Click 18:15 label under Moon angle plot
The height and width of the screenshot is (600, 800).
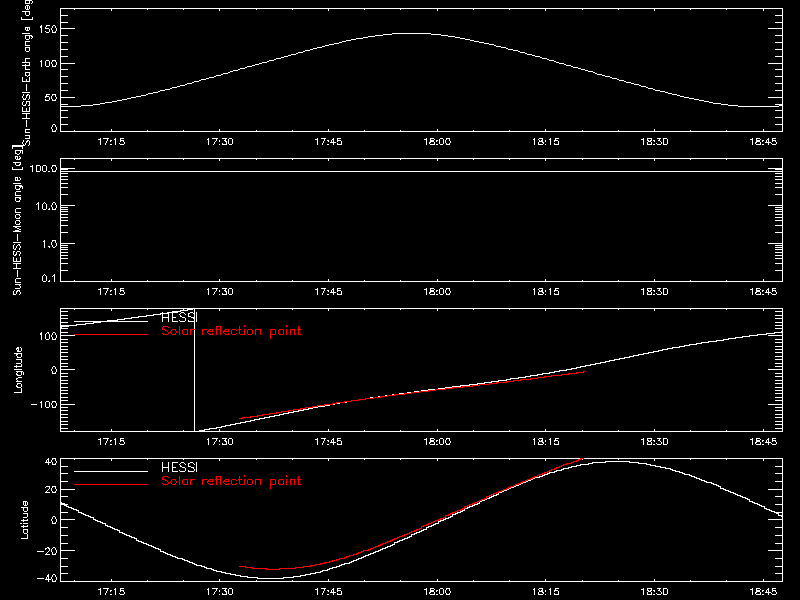tap(546, 292)
